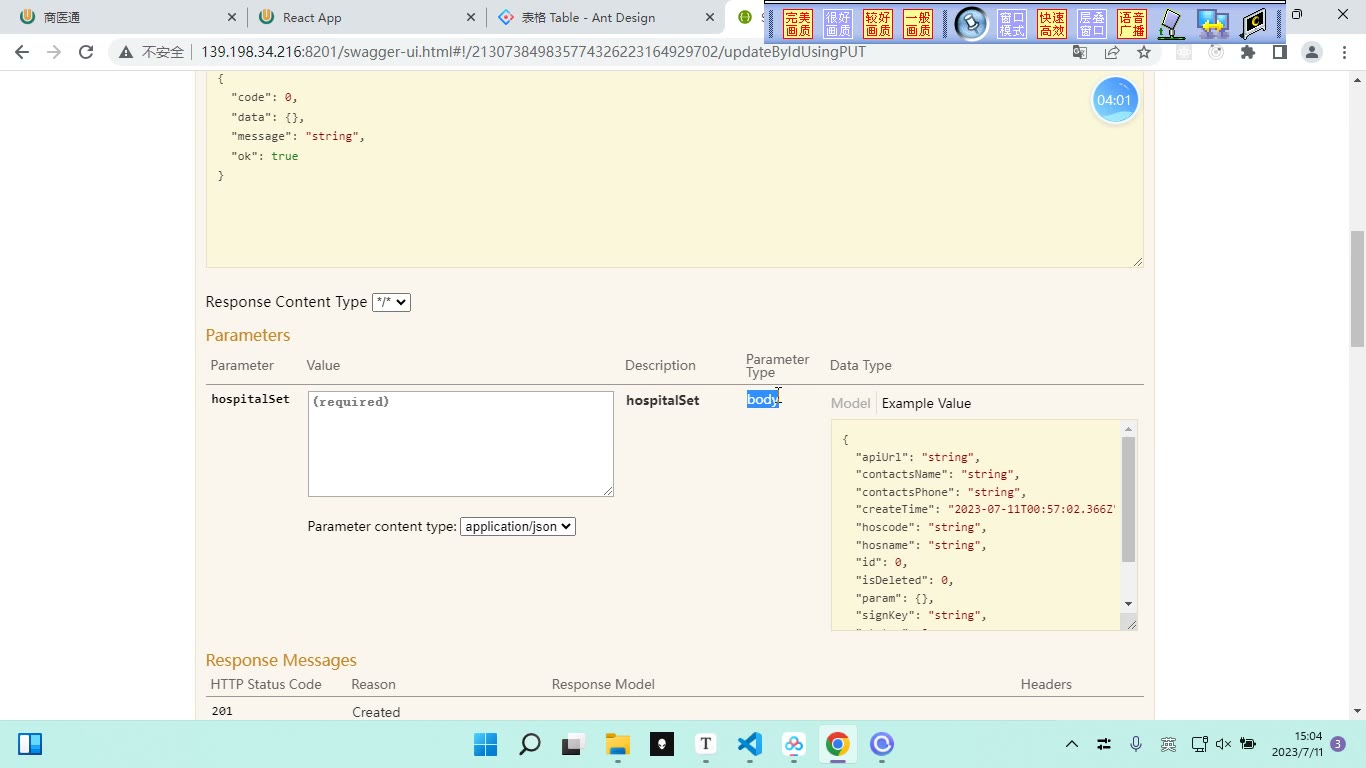The image size is (1366, 768).
Task: Click the address bar URL
Action: tap(533, 52)
